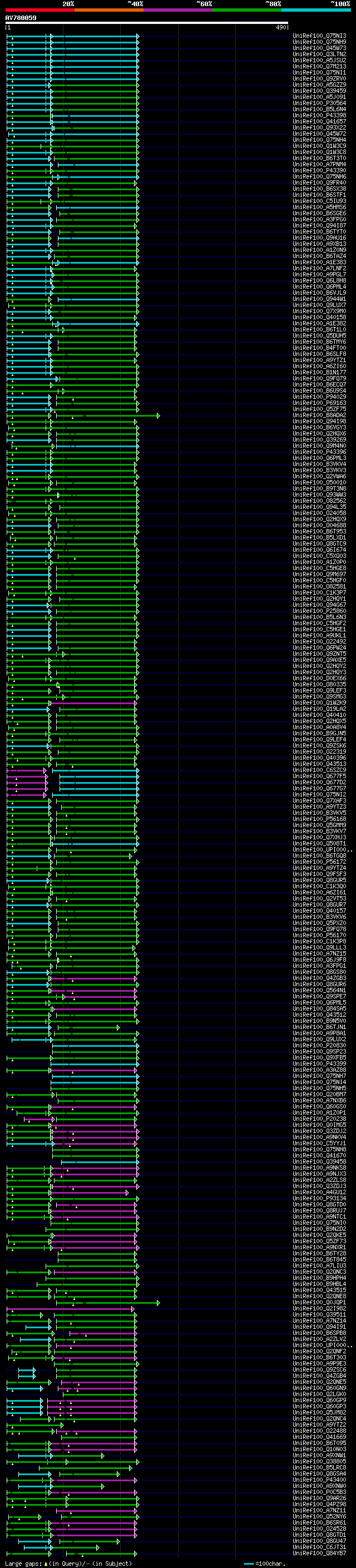Click the white query sequence ruler bar
Screen dimensions: 356x1568
147,22
